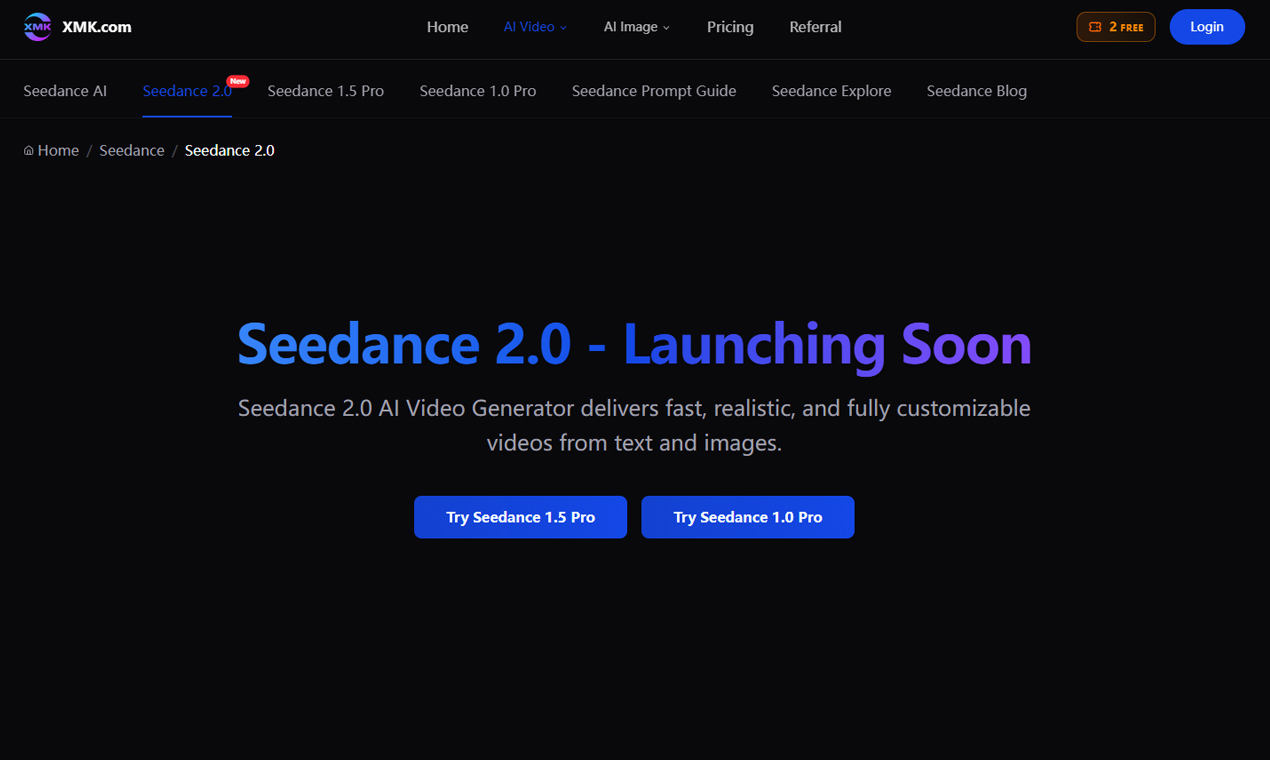Visit the Seedance Explore section
The width and height of the screenshot is (1270, 760).
(x=831, y=90)
